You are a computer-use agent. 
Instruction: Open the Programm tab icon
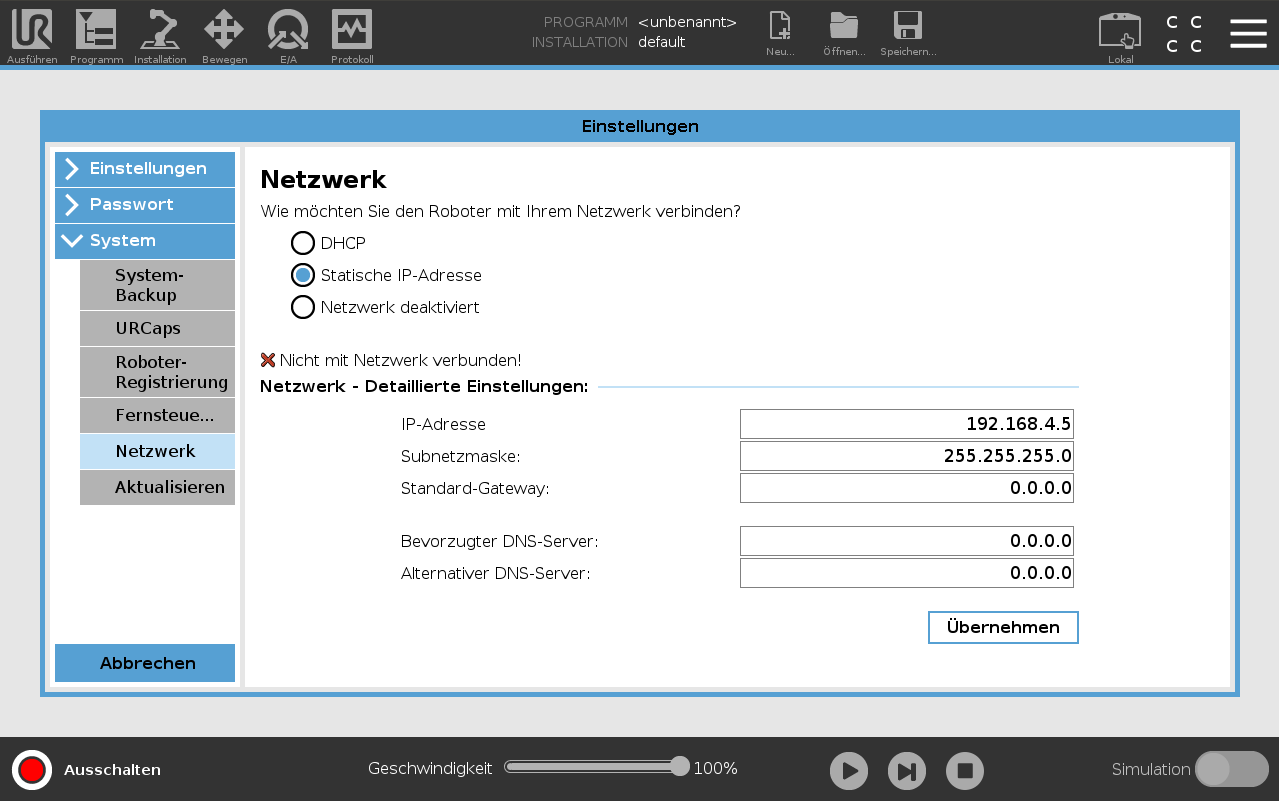[x=96, y=30]
